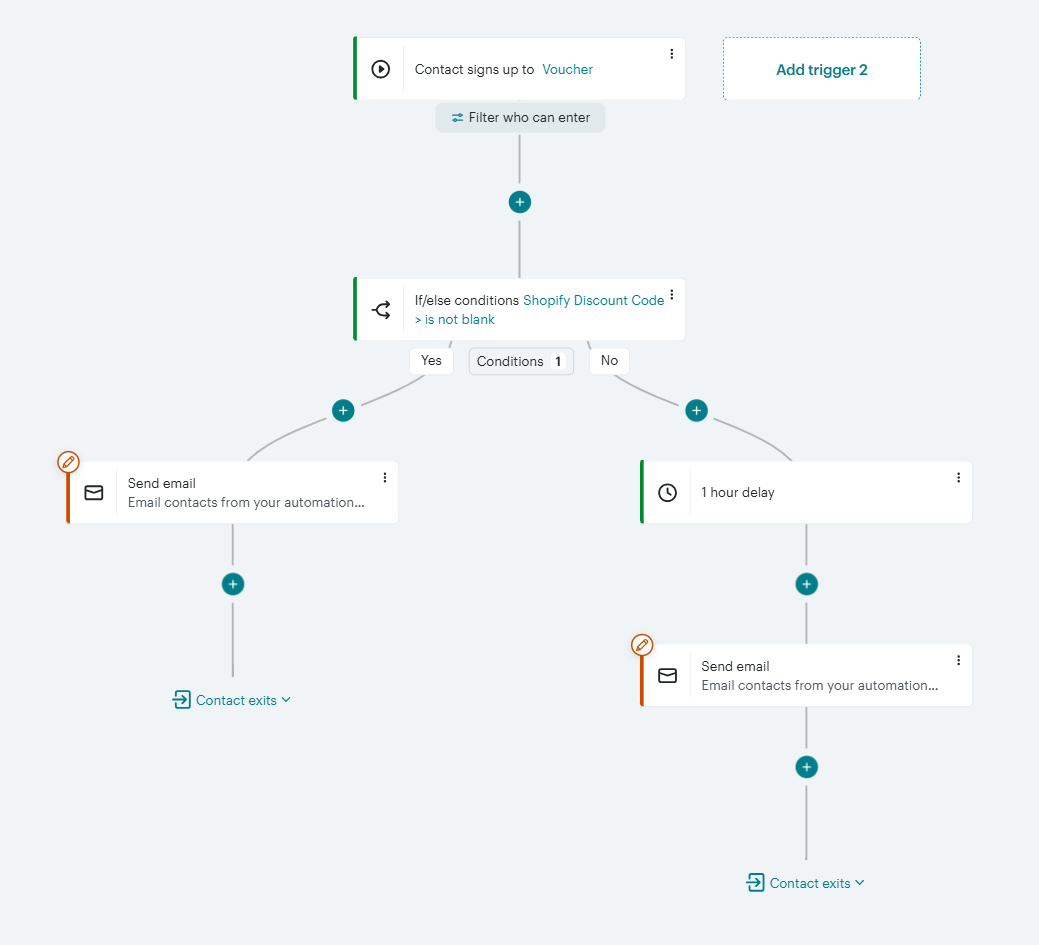Click the envelope icon on the Yes-branch Send email step
1039x945 pixels.
click(x=94, y=492)
